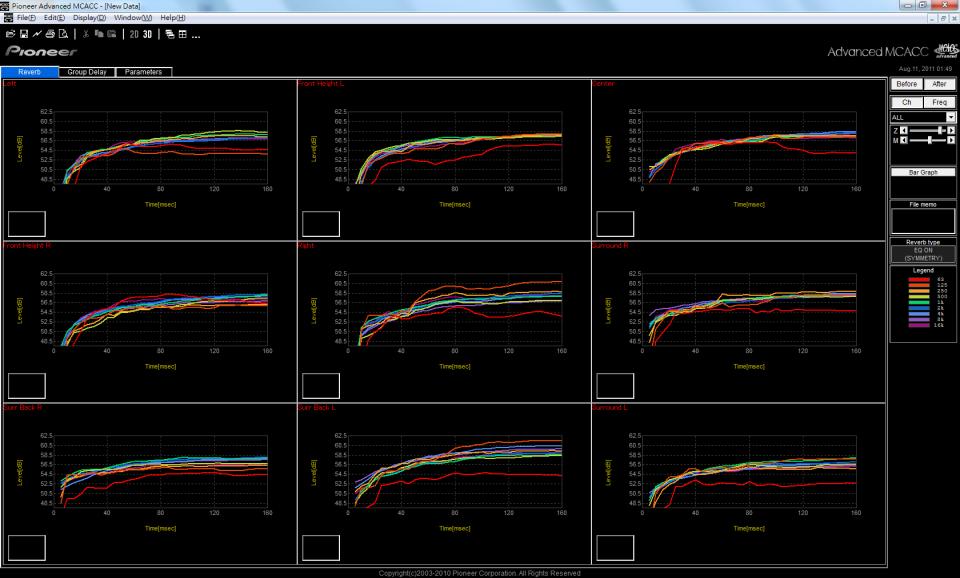The width and height of the screenshot is (960, 578).
Task: Click the File memo text box
Action: point(923,221)
